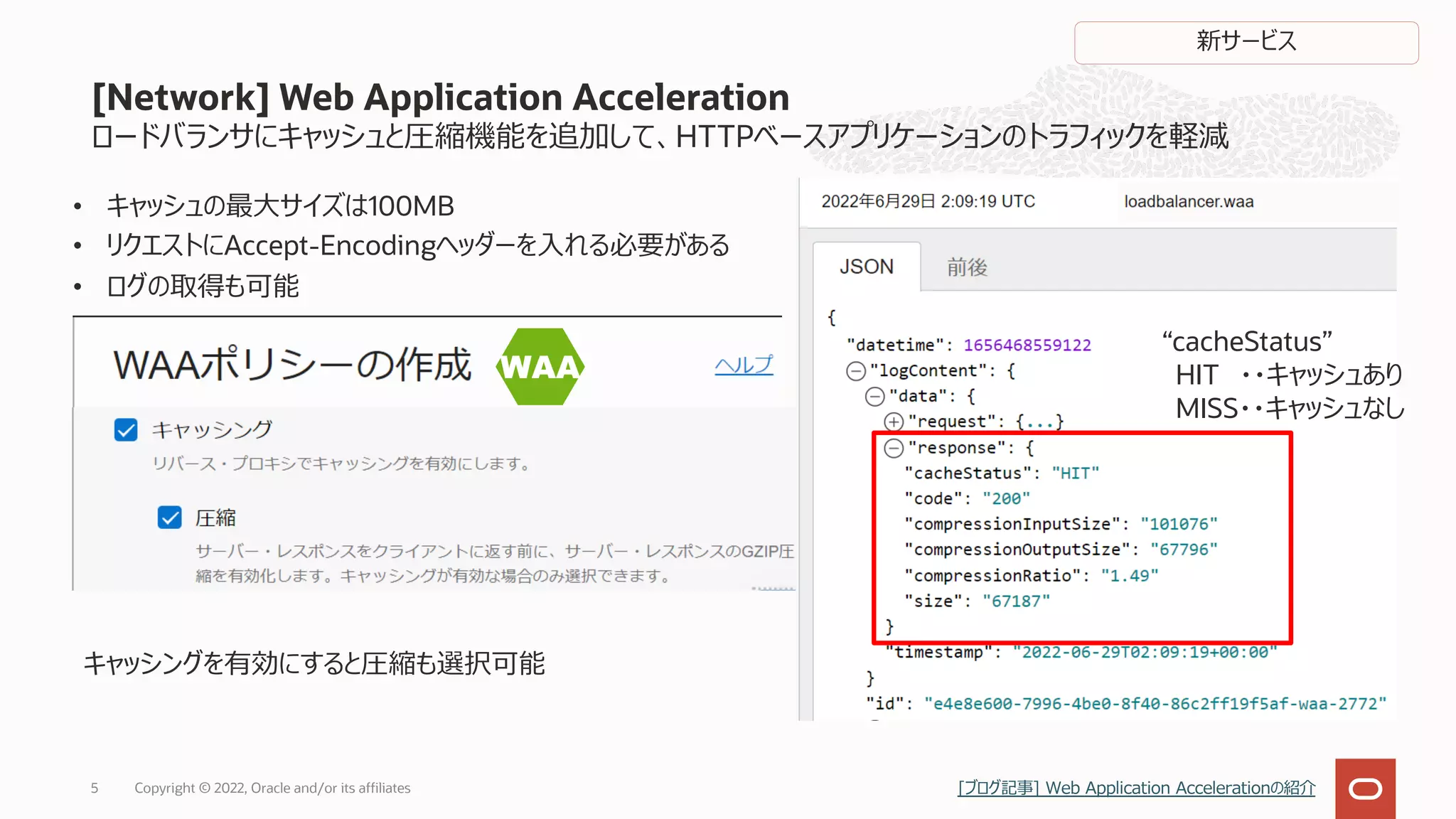Screen dimensions: 1456x819
Task: Click the code value "200"
Action: [1006, 499]
